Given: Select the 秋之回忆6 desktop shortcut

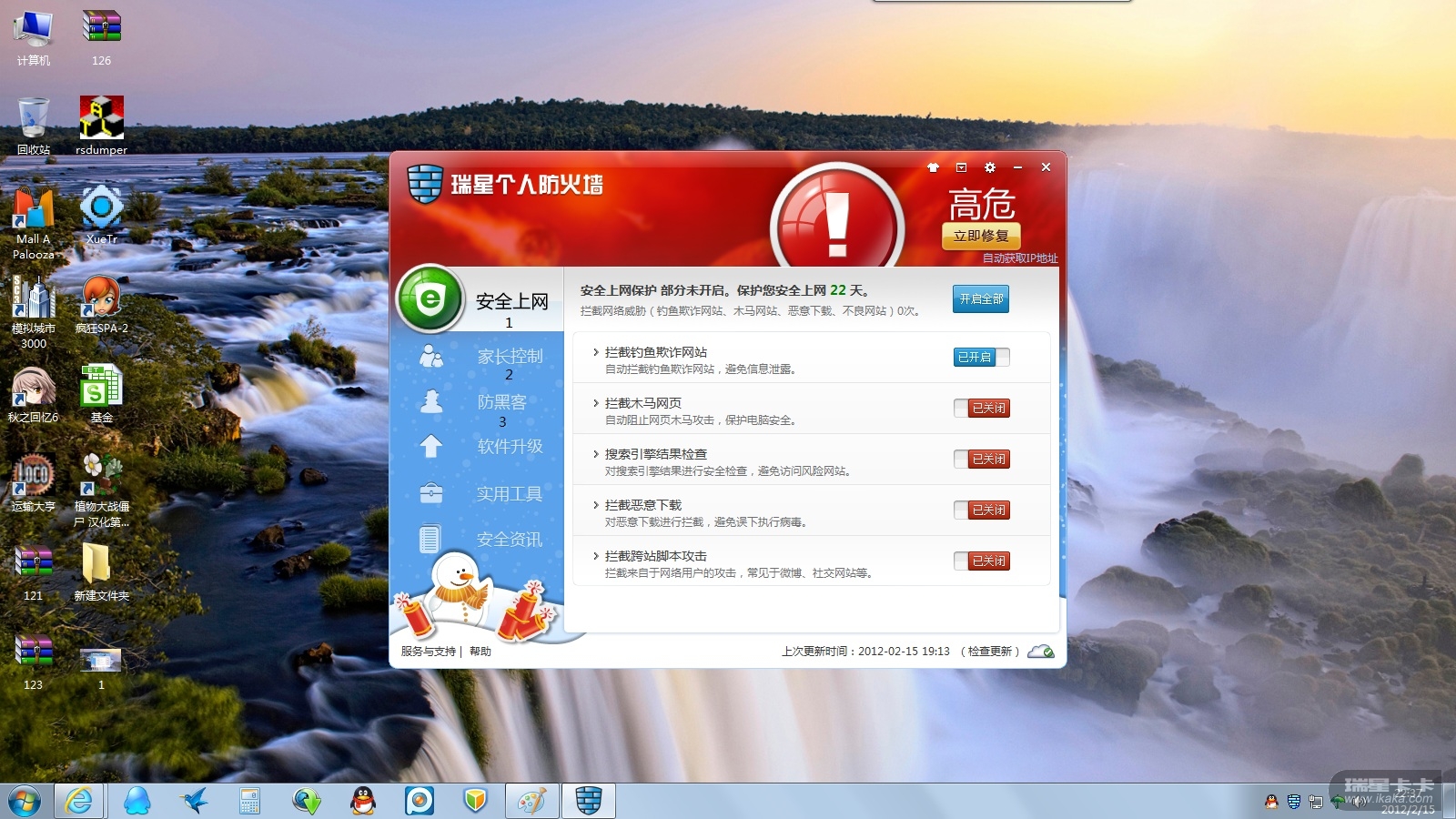Looking at the screenshot, I should click(x=34, y=394).
